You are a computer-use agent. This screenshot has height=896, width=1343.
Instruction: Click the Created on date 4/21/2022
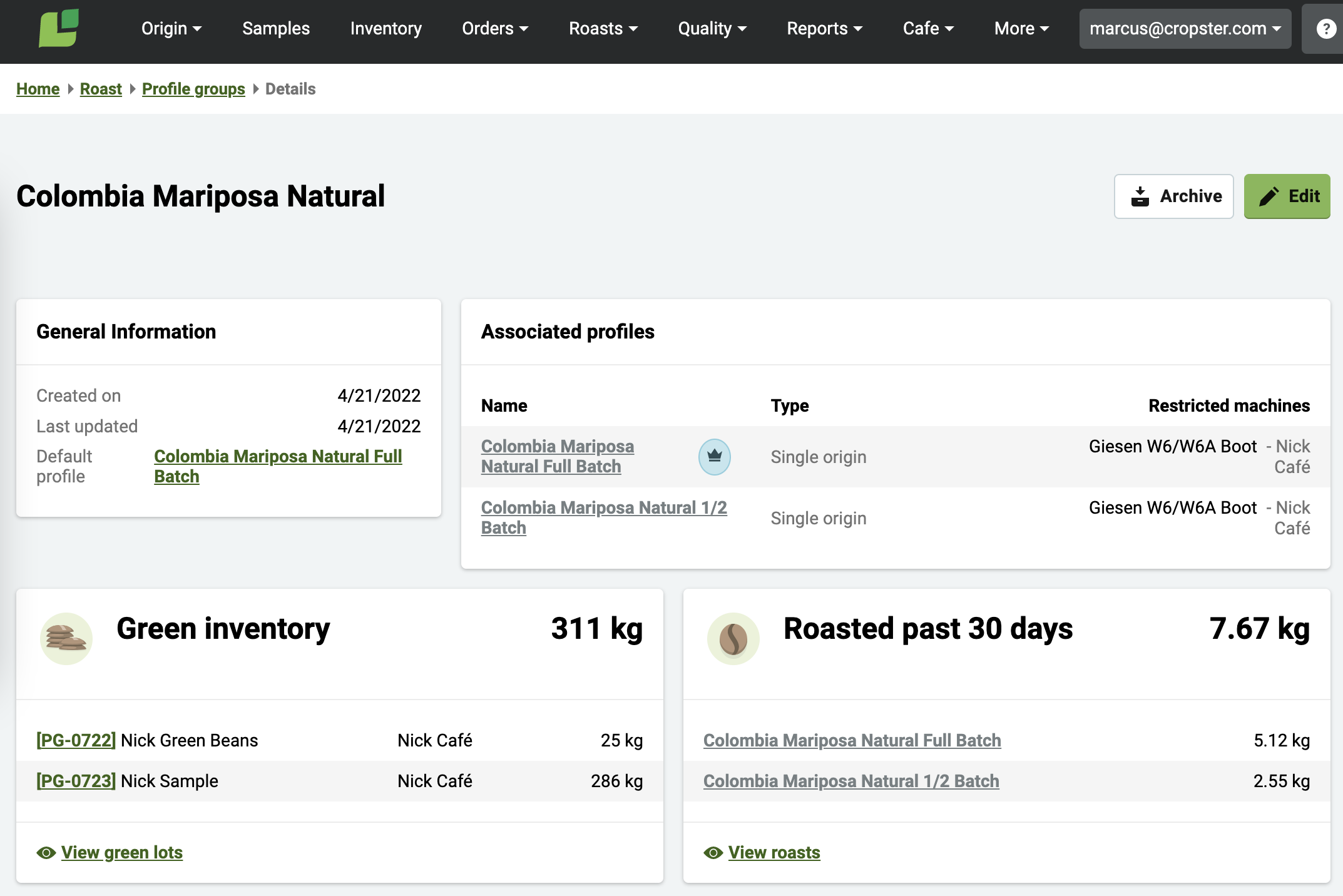pyautogui.click(x=379, y=395)
